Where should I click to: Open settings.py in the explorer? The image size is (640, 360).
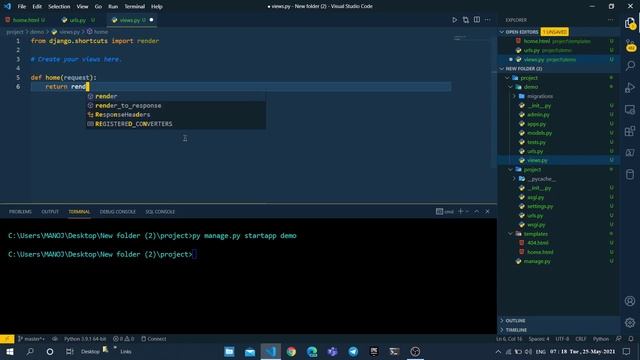tap(540, 207)
